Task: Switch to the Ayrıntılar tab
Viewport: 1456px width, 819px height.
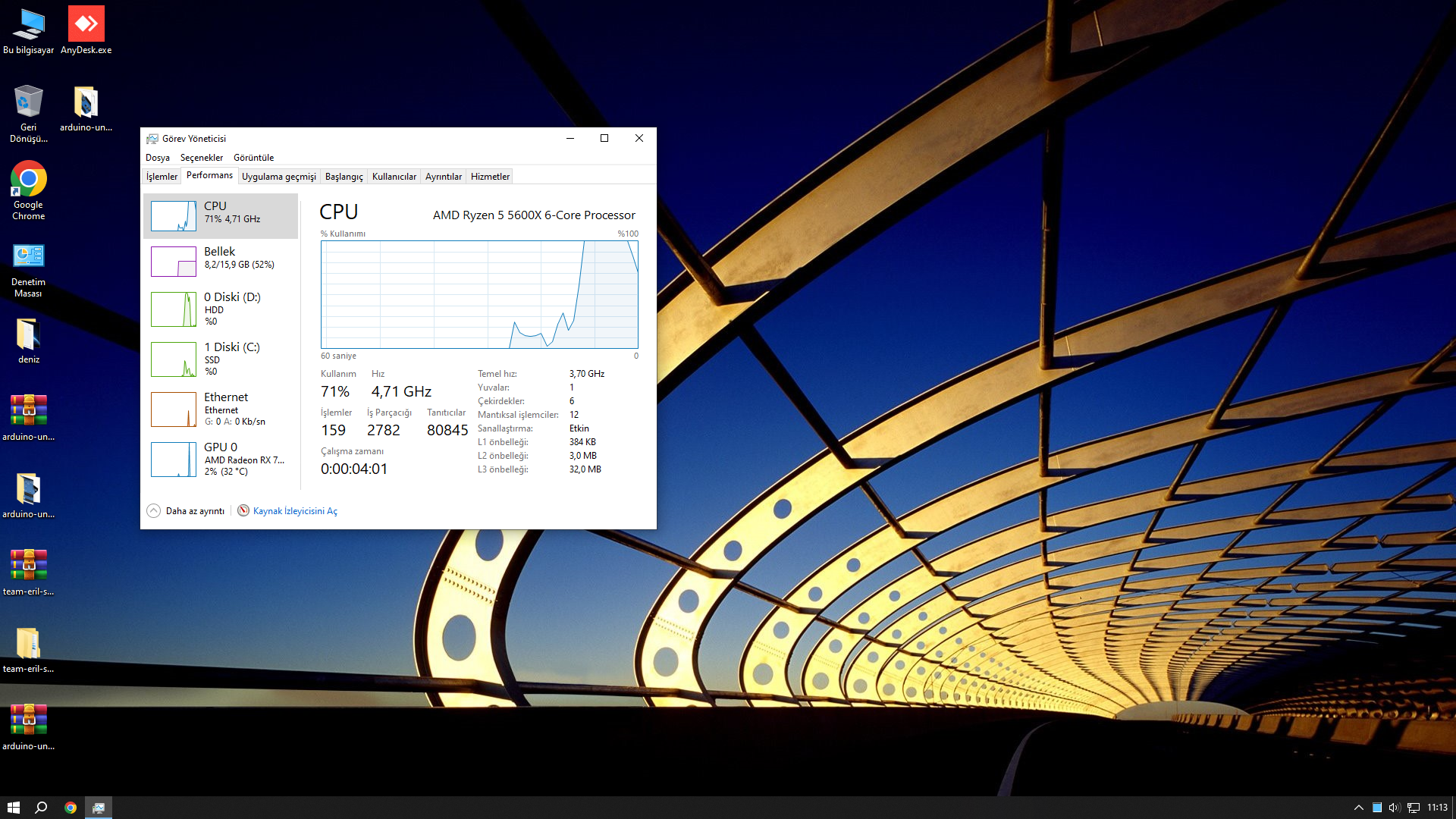Action: coord(444,177)
